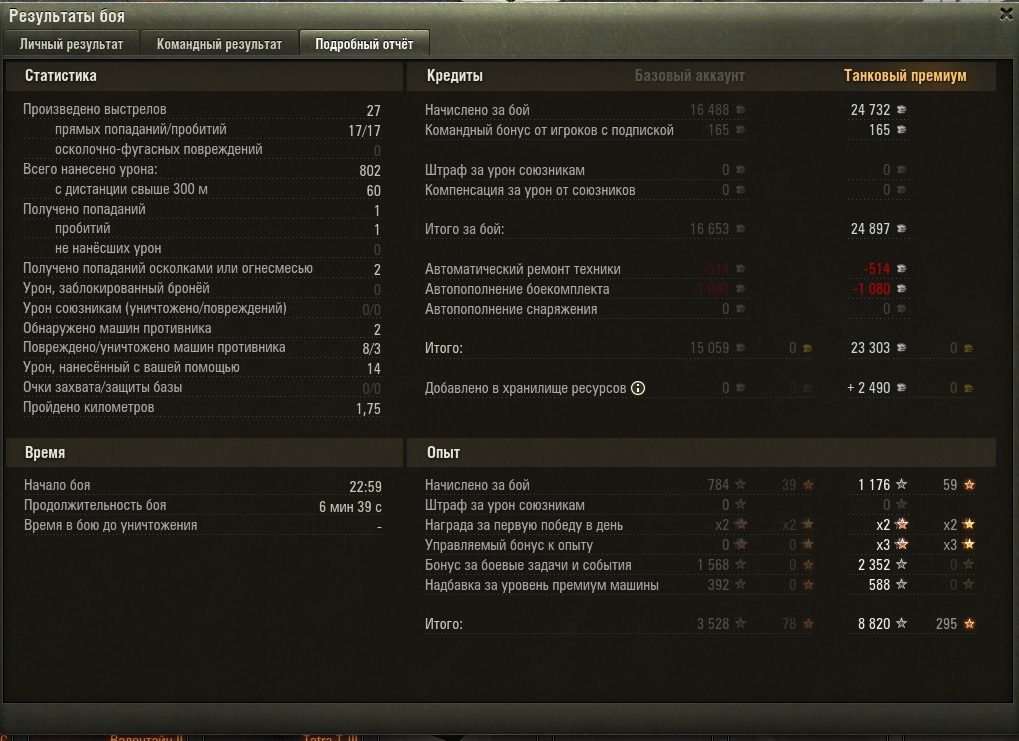Image resolution: width=1019 pixels, height=741 pixels.
Task: Click the Танковый премиум column header
Action: click(x=905, y=76)
